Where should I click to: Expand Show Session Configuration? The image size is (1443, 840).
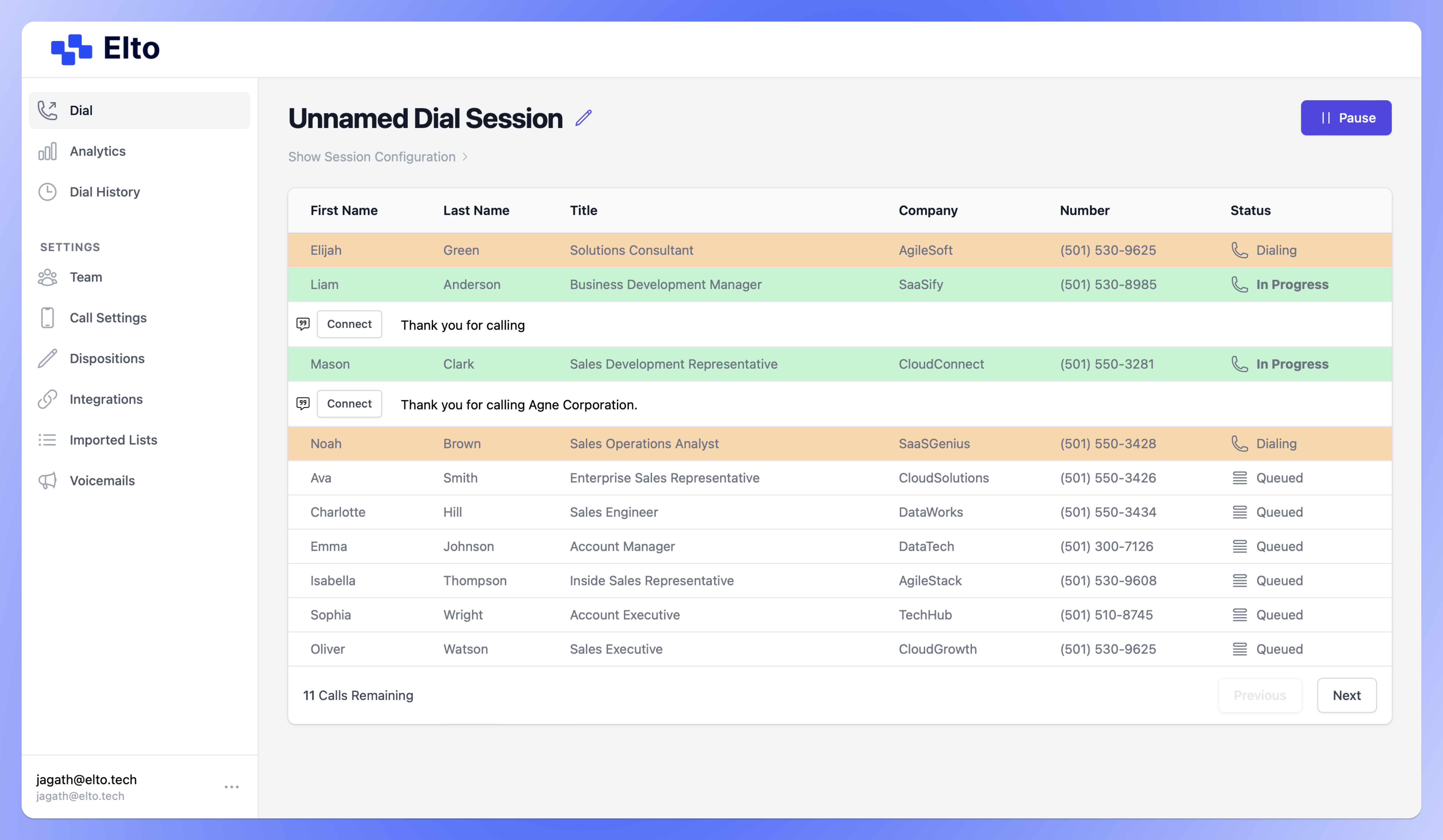coord(378,157)
